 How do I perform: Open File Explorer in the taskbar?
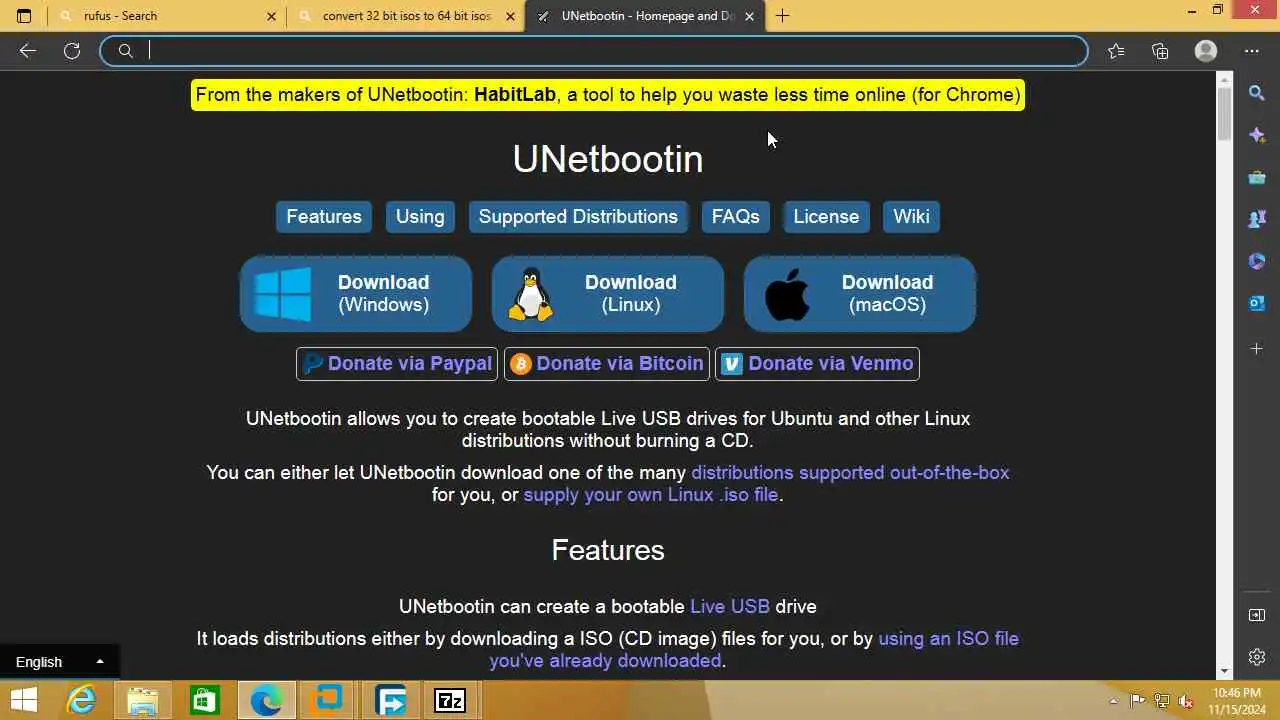click(x=143, y=700)
